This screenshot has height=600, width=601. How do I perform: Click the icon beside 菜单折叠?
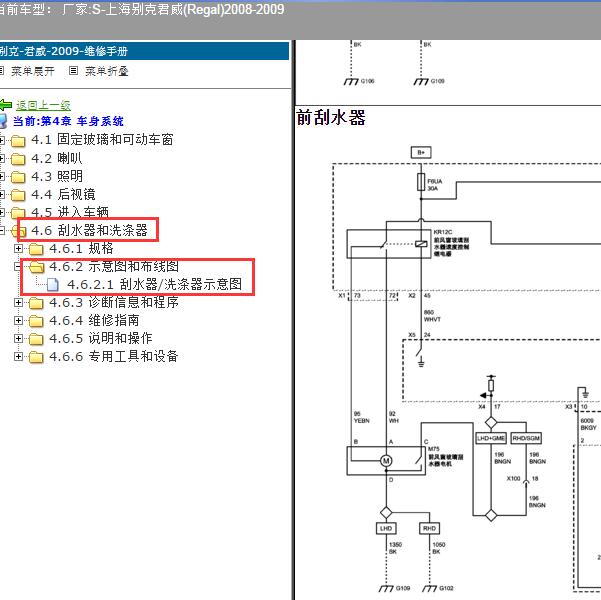pos(74,71)
